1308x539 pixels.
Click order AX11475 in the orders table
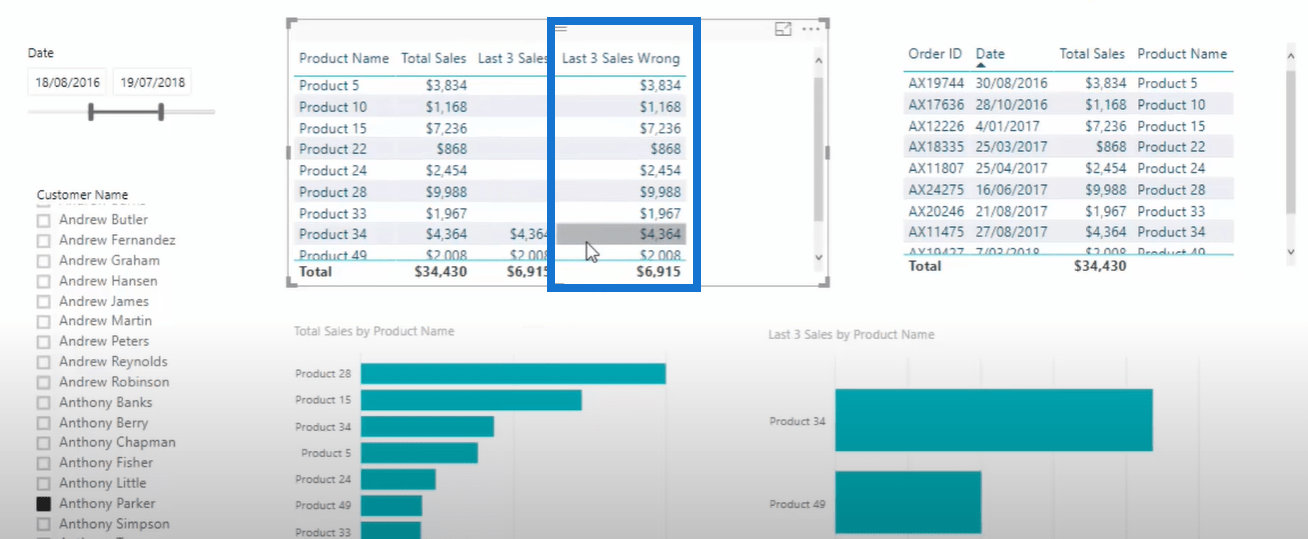coord(936,232)
